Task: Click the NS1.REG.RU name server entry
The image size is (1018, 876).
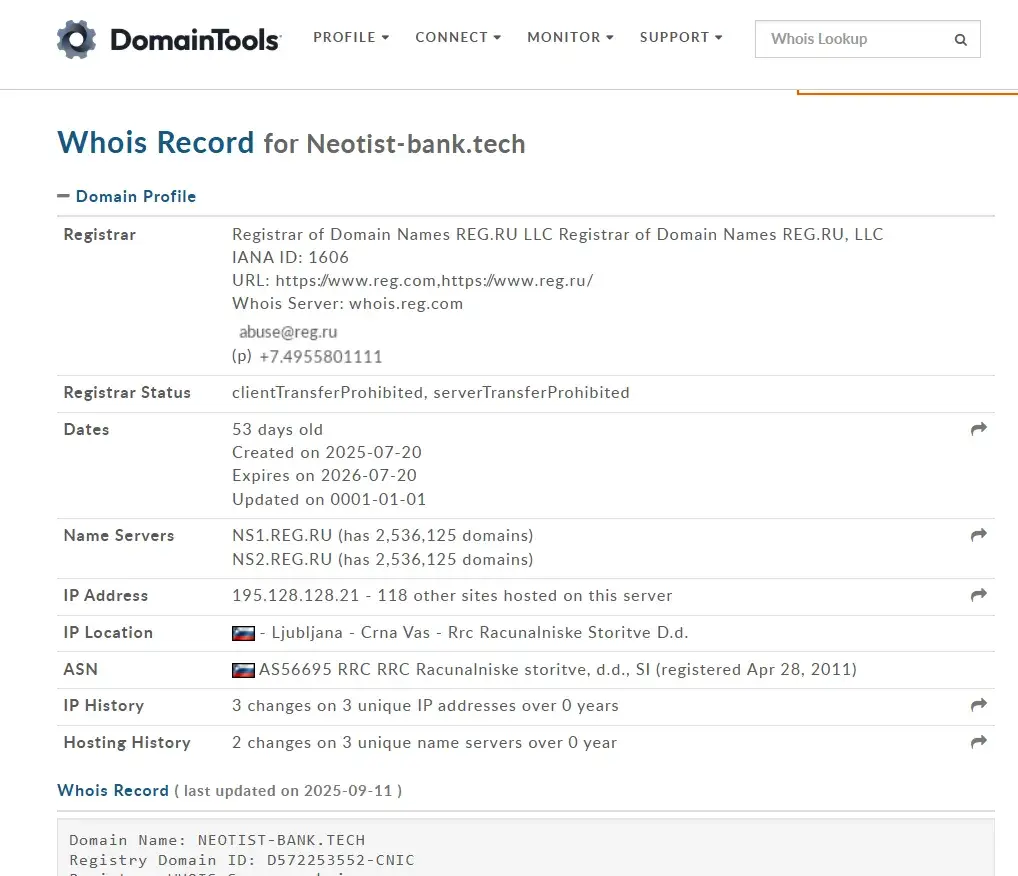Action: click(x=382, y=535)
